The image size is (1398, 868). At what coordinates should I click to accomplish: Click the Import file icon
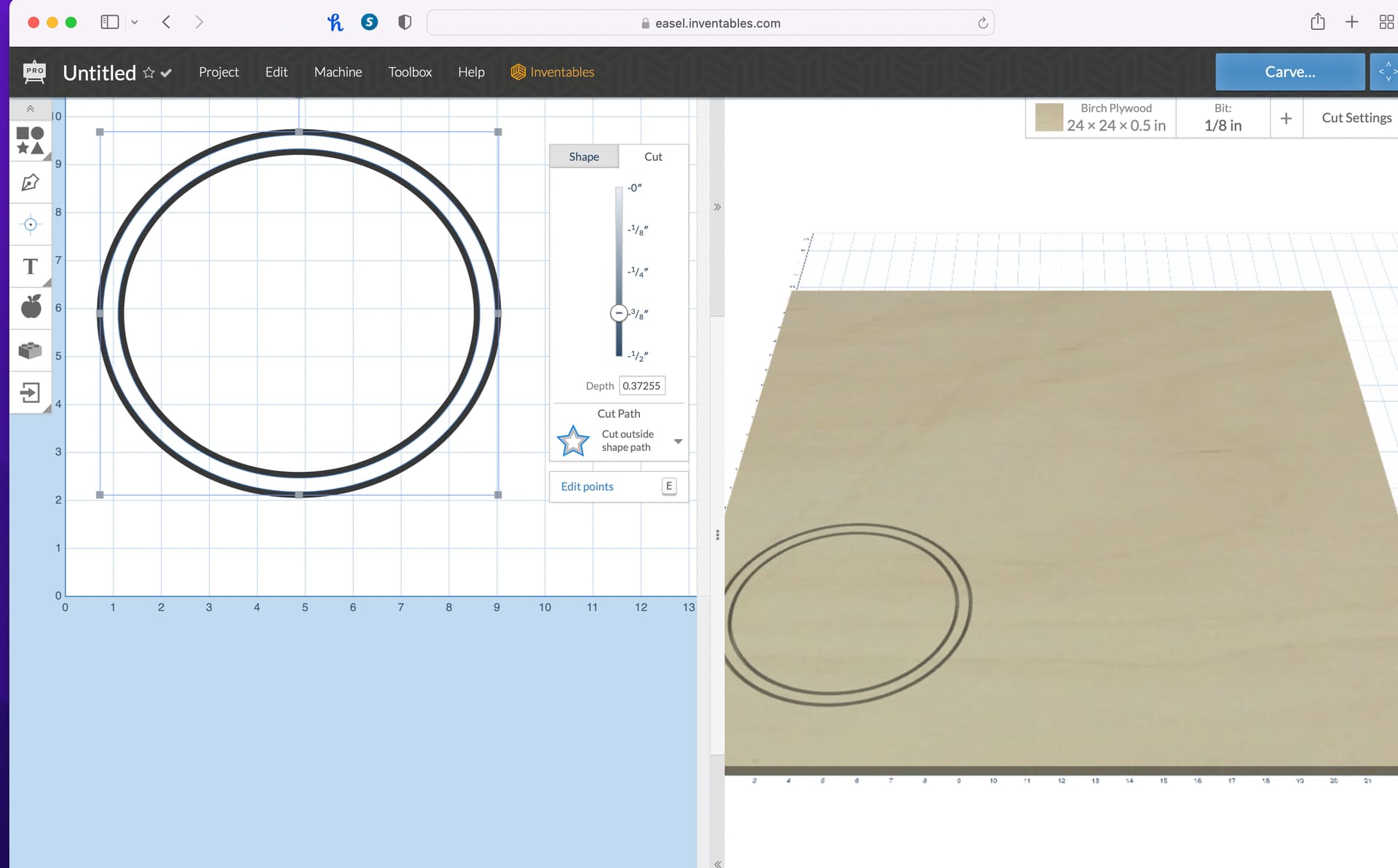pyautogui.click(x=30, y=393)
